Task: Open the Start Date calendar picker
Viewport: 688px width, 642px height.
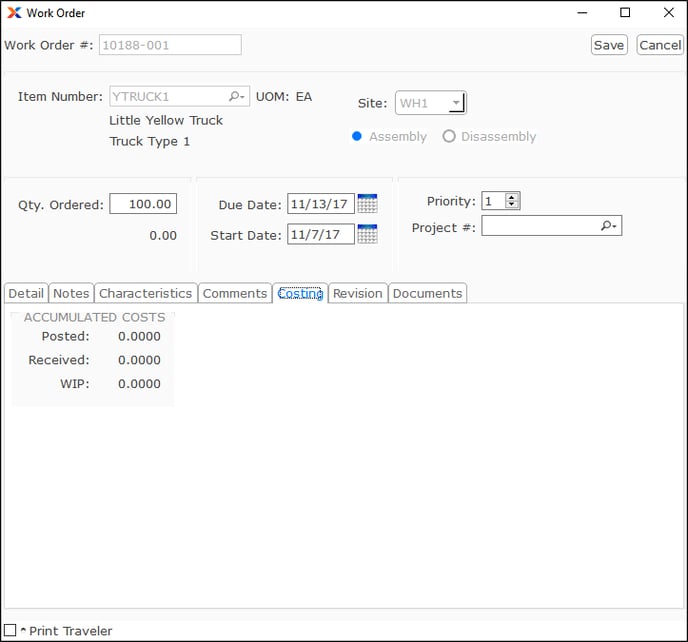Action: point(367,235)
